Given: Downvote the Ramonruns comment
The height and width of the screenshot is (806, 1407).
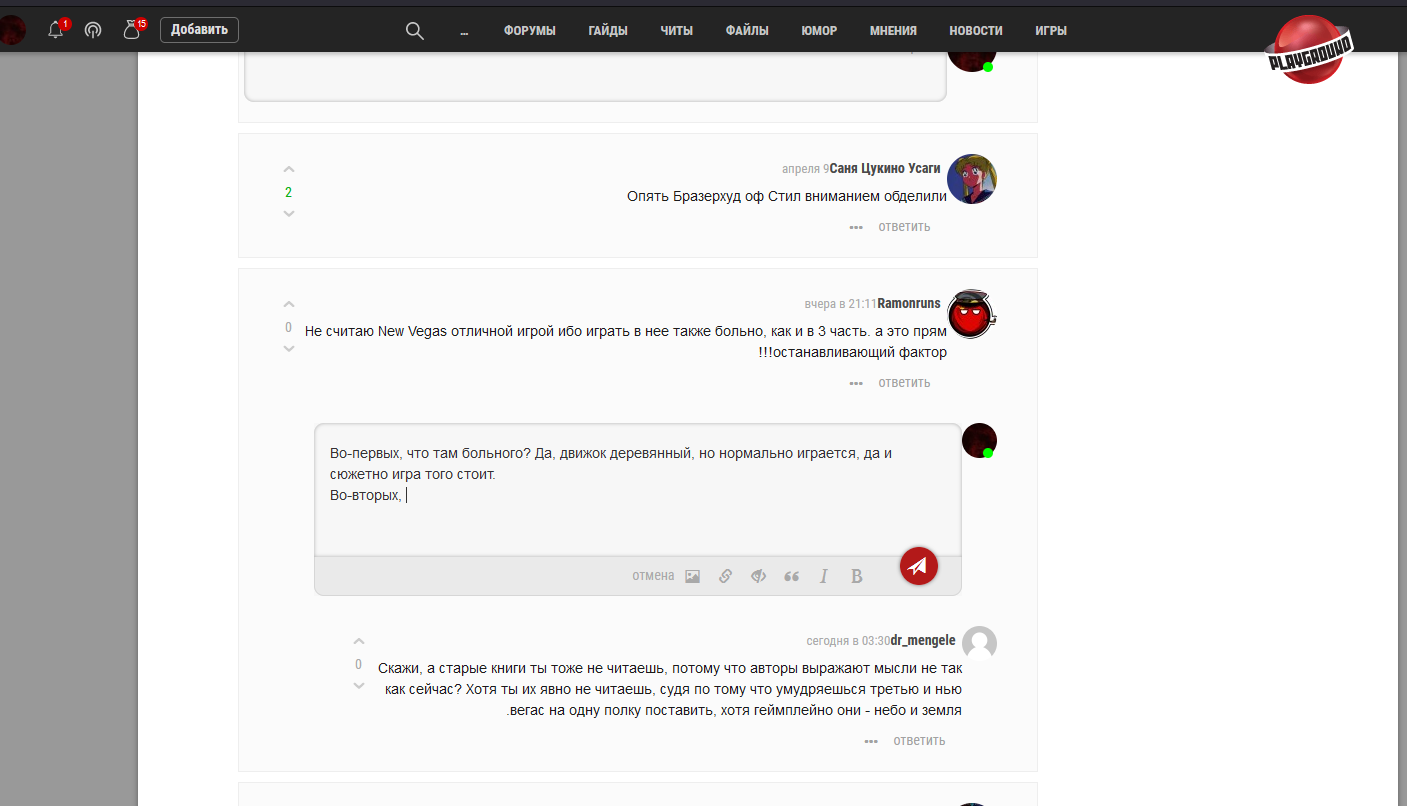Looking at the screenshot, I should (289, 349).
